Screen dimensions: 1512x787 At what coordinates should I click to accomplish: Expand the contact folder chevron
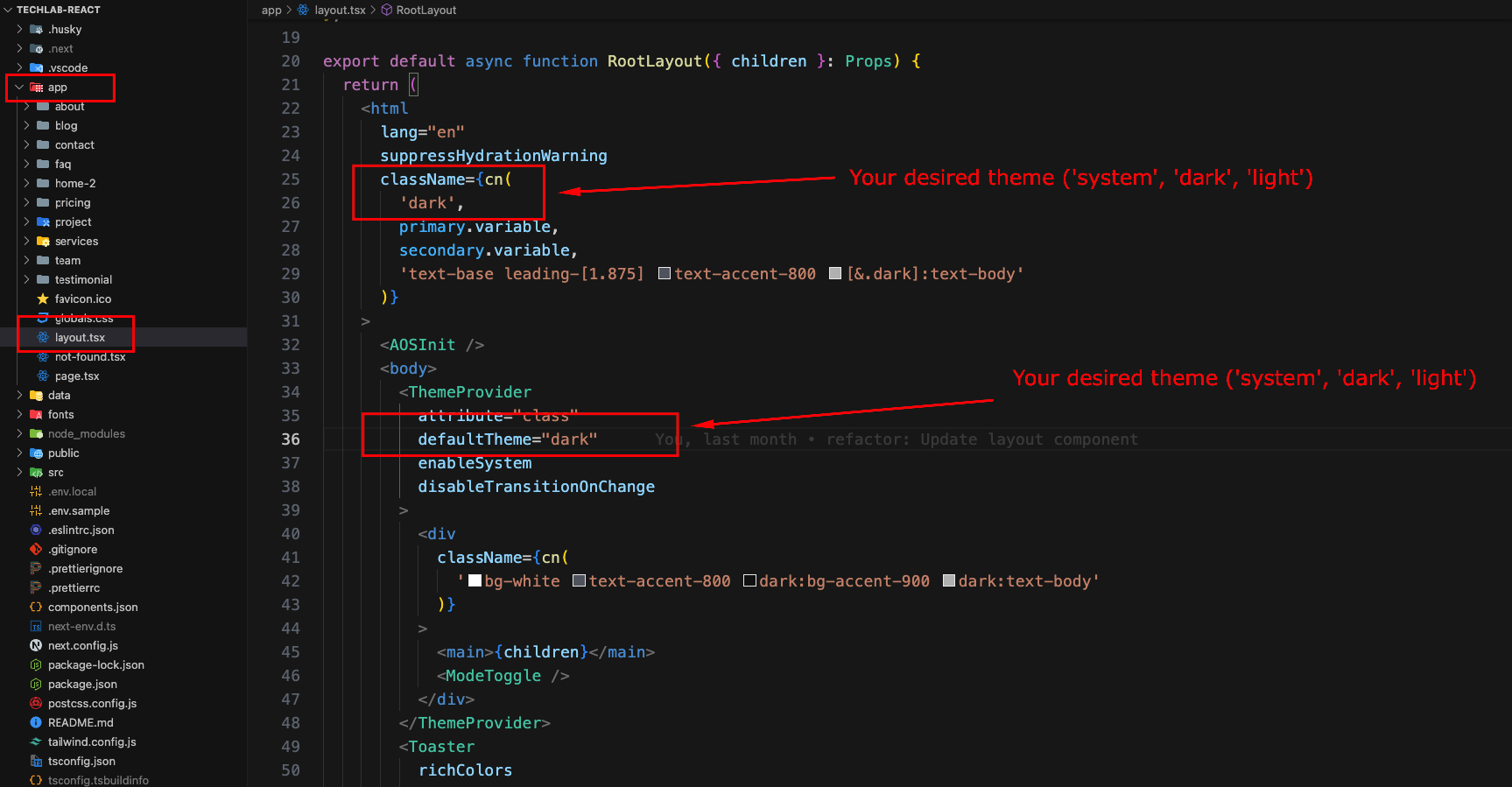[26, 144]
